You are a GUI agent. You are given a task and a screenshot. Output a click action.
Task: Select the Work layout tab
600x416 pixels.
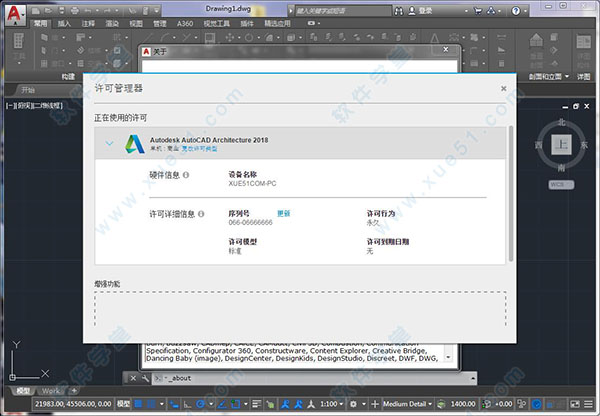51,391
